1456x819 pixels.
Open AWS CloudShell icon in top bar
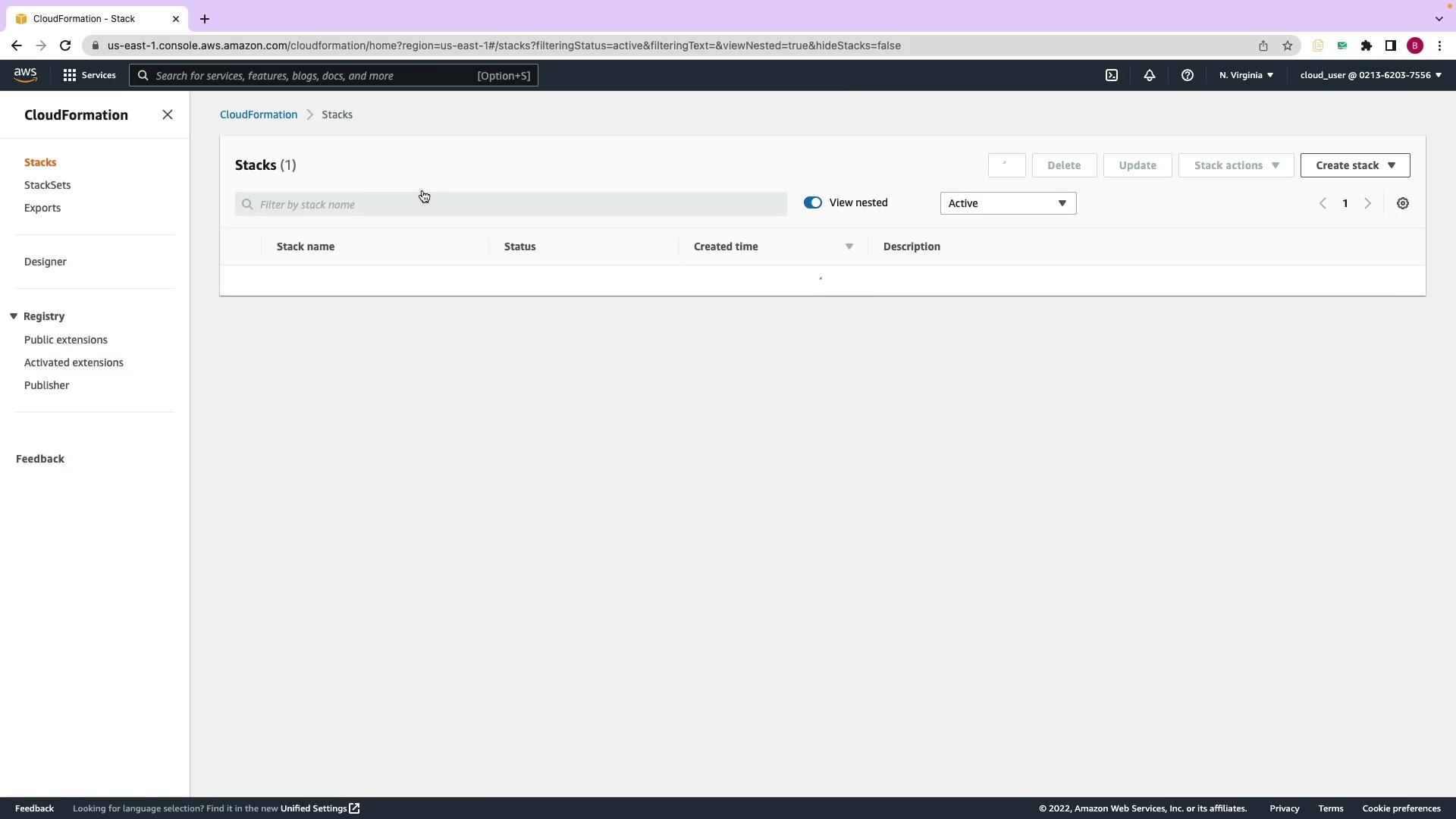click(1112, 75)
